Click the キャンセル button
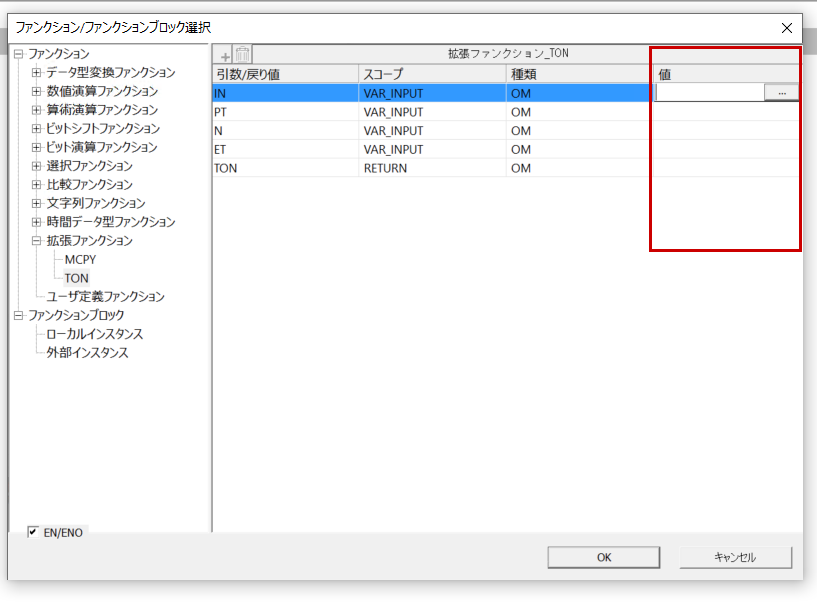The height and width of the screenshot is (607, 817). click(x=735, y=557)
